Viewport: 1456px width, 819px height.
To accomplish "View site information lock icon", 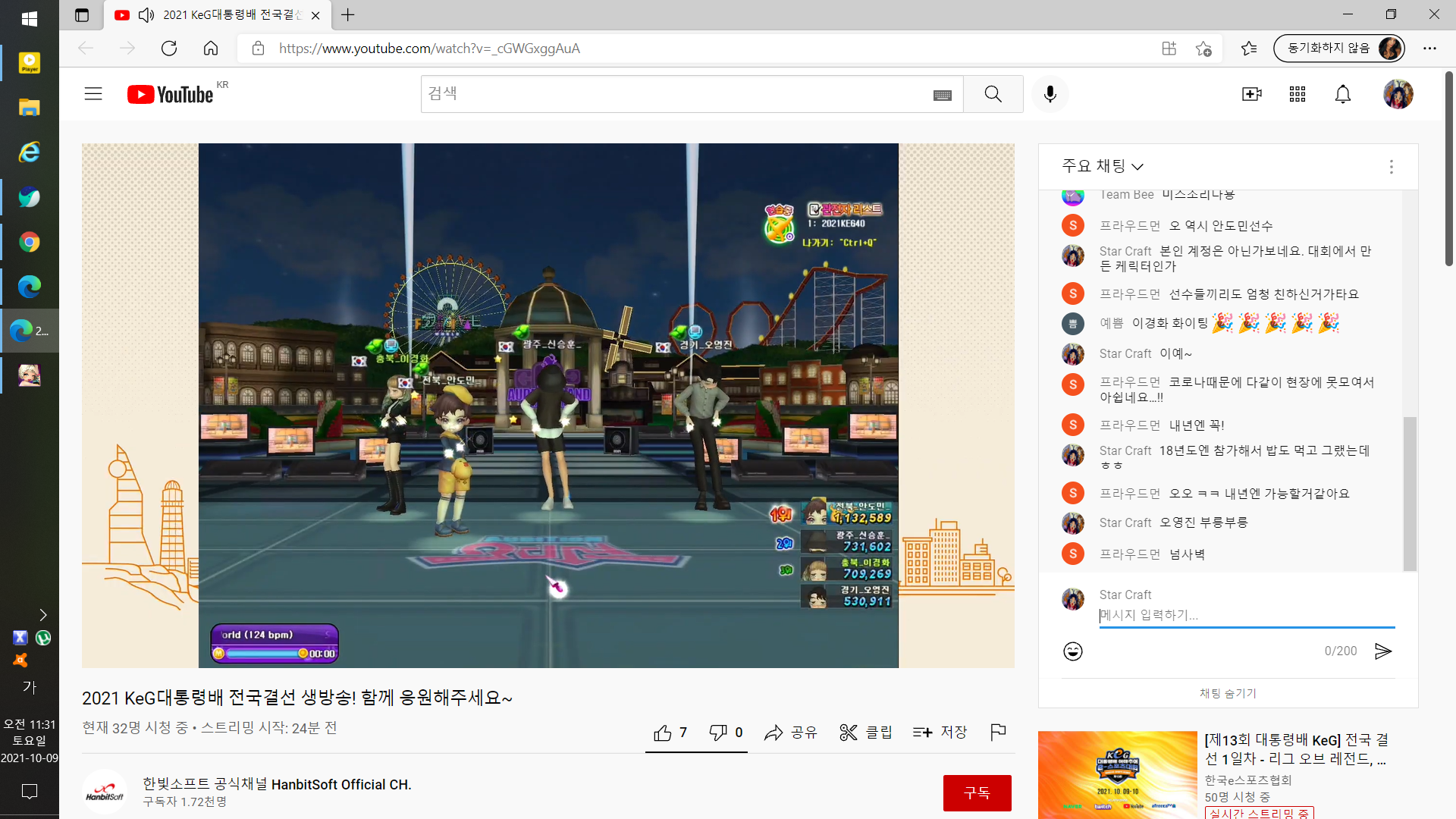I will coord(258,49).
